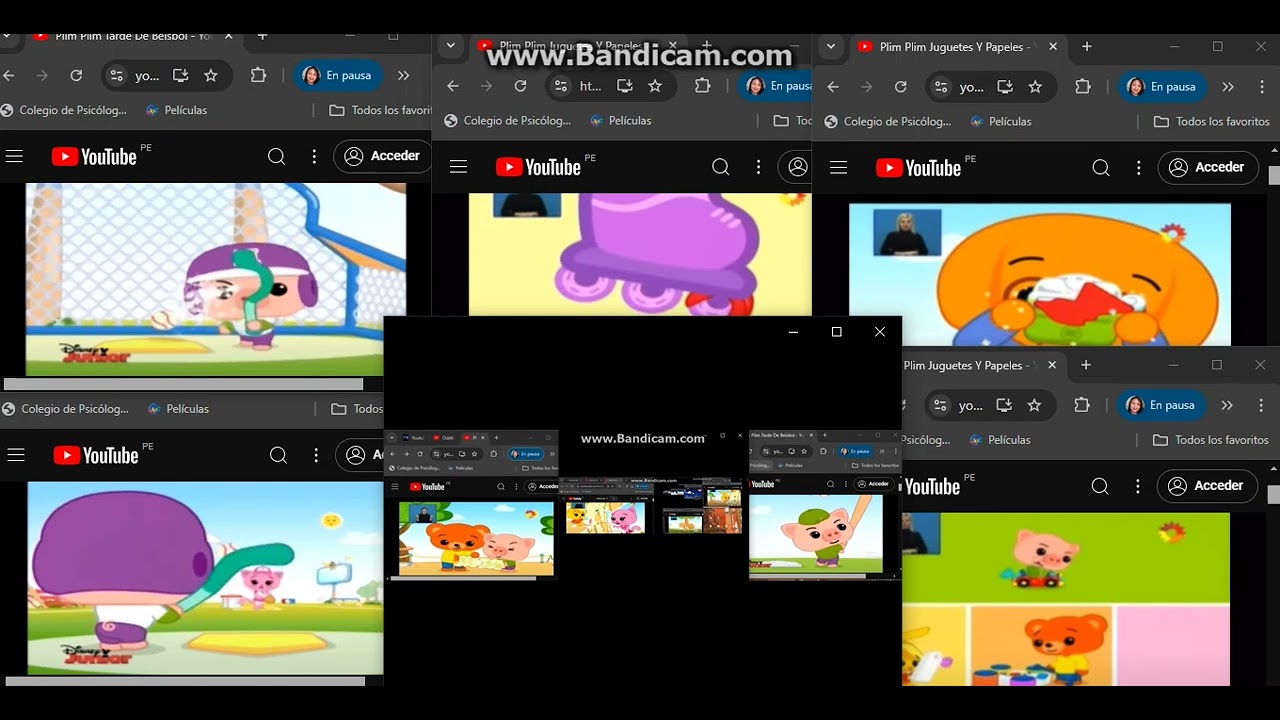This screenshot has height=720, width=1280.
Task: Click the baseball batter video in the Tarde De Beisbol window
Action: point(216,279)
